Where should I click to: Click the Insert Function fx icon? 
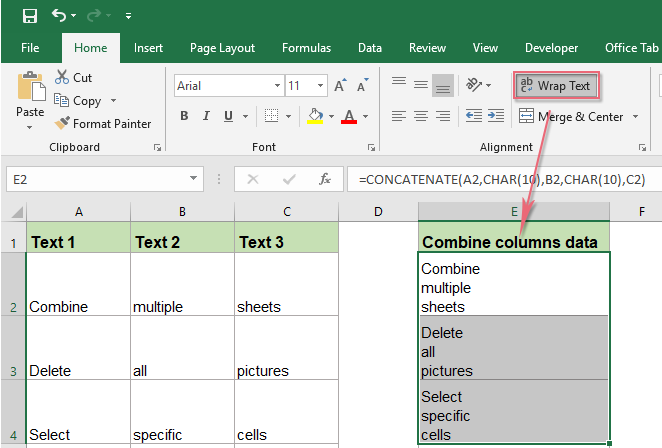325,179
